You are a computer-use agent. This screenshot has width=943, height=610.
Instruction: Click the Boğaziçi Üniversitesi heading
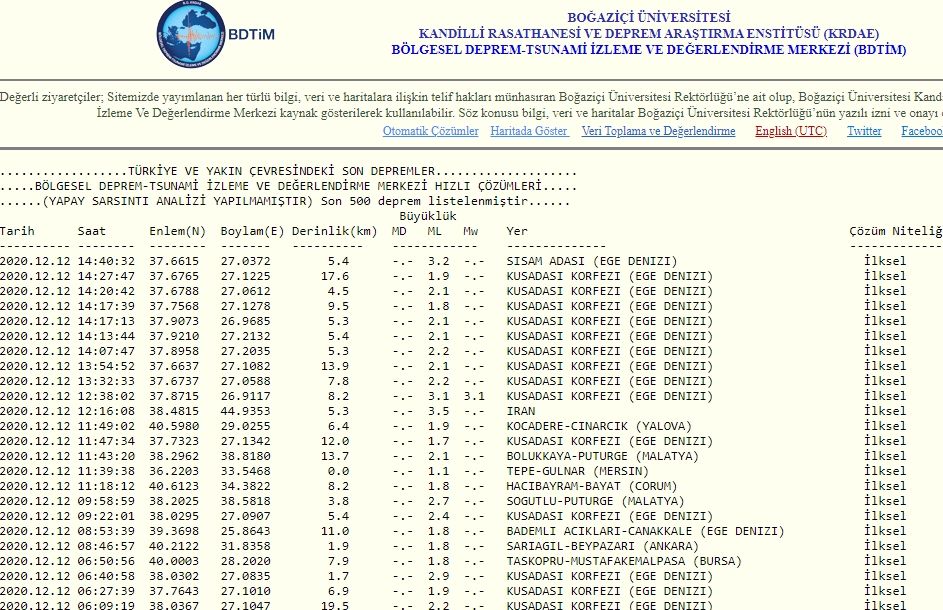[x=648, y=17]
